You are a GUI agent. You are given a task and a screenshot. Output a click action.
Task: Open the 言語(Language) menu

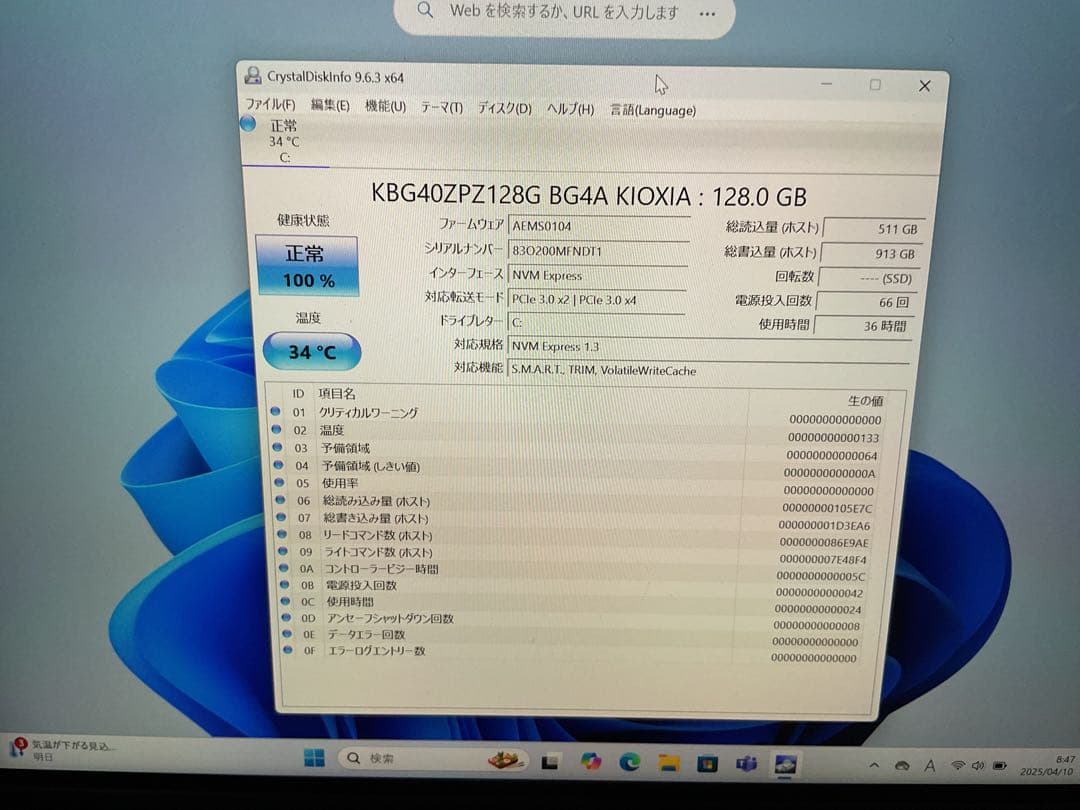(x=652, y=110)
